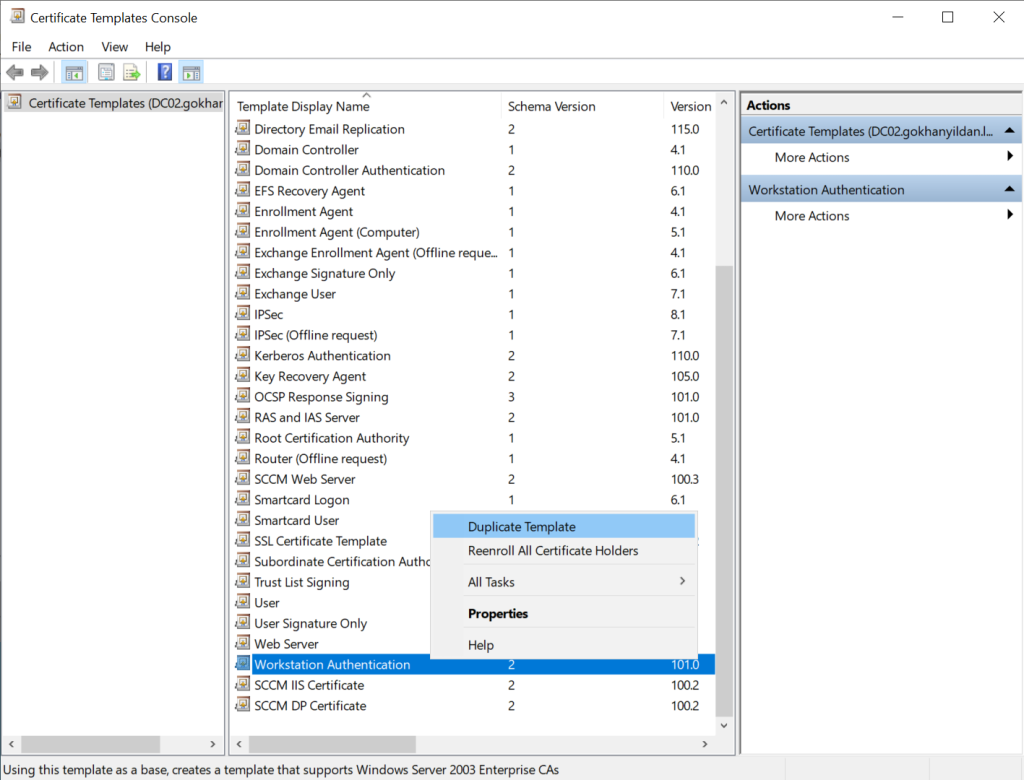Select the Subordinate Certification Authority row
Viewport: 1024px width, 780px height.
tap(332, 561)
